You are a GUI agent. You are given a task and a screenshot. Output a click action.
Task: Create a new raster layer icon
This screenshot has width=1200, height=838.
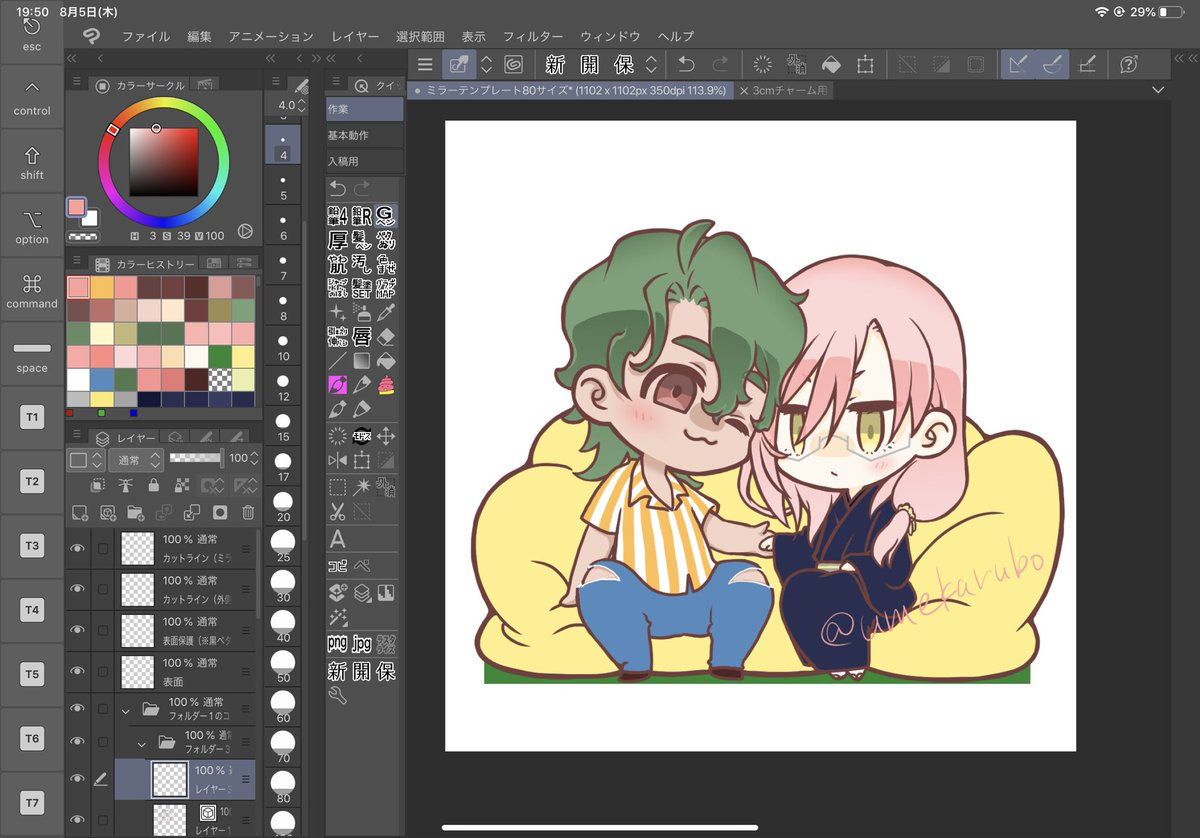tap(80, 512)
